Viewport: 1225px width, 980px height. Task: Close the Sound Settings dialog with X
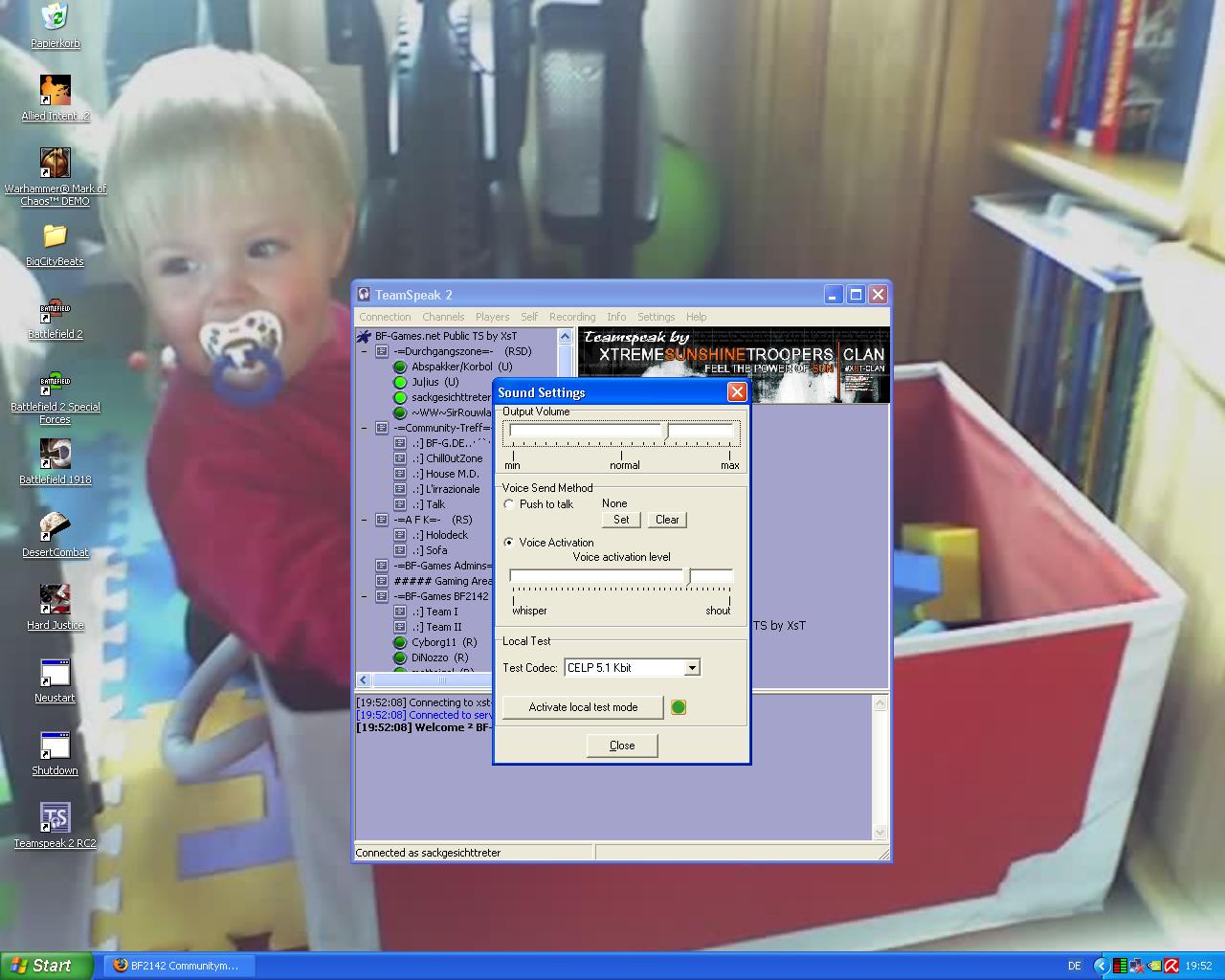737,391
